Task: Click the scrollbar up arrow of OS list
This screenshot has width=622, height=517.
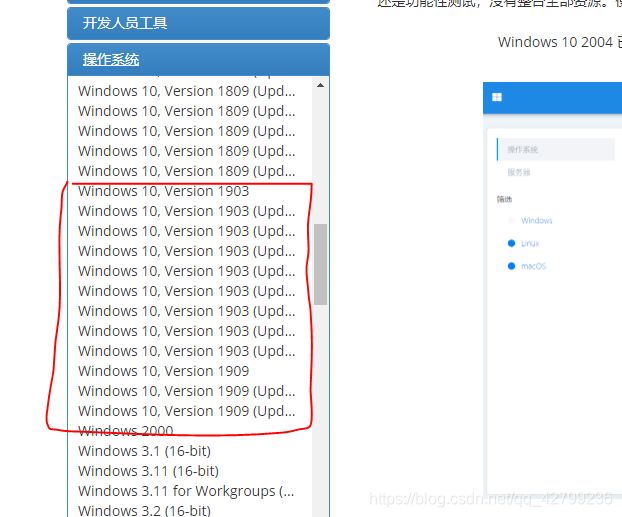Action: [x=321, y=85]
